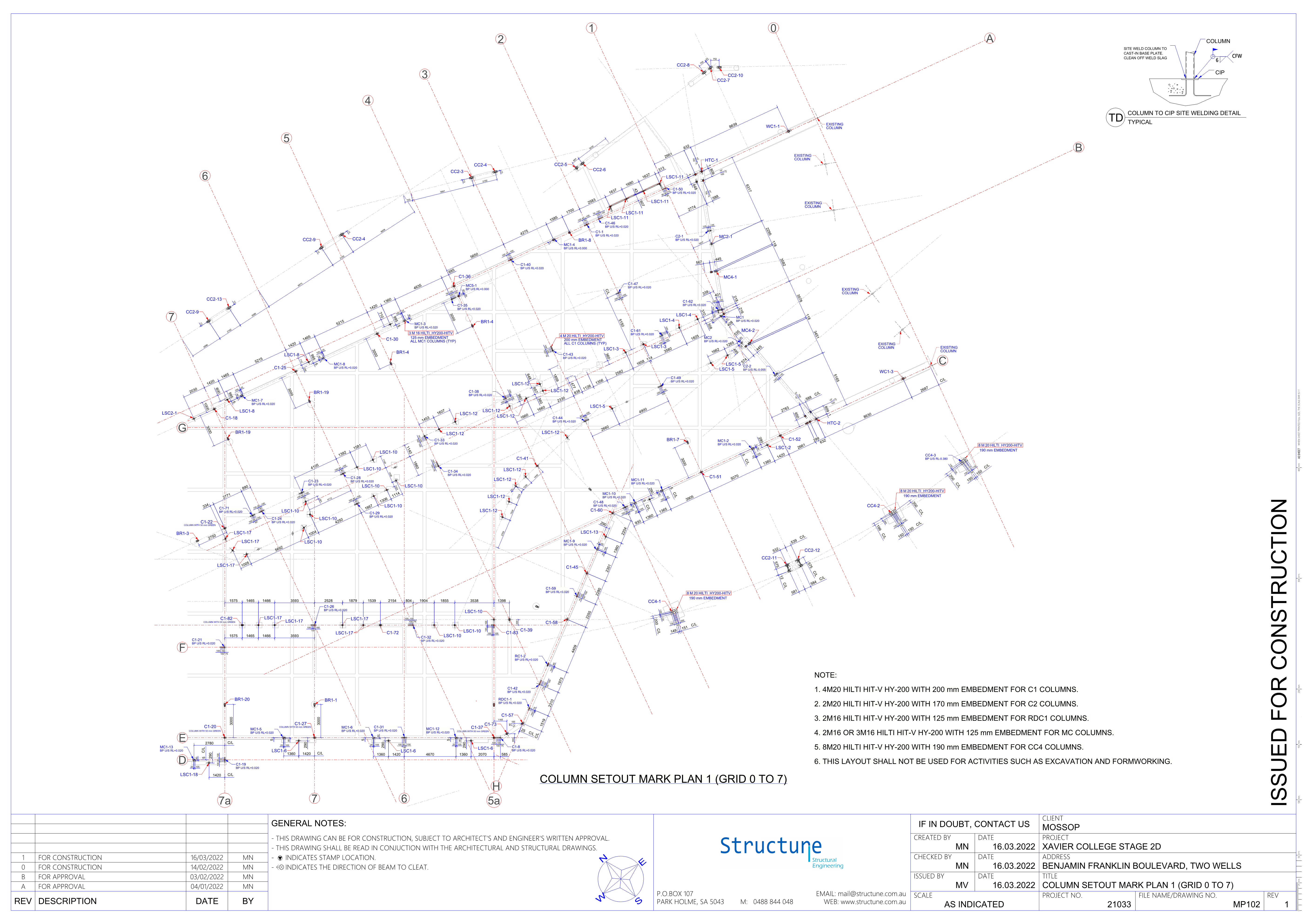Viewport: 1307px width, 924px height.
Task: Pick grid bubble G
Action: pos(182,428)
